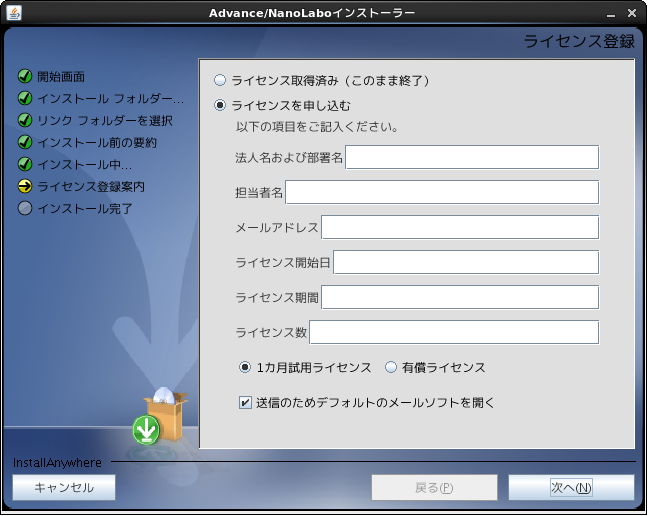Viewport: 648px width, 516px height.
Task: Click the インストール前の要約 step label
Action: point(97,143)
